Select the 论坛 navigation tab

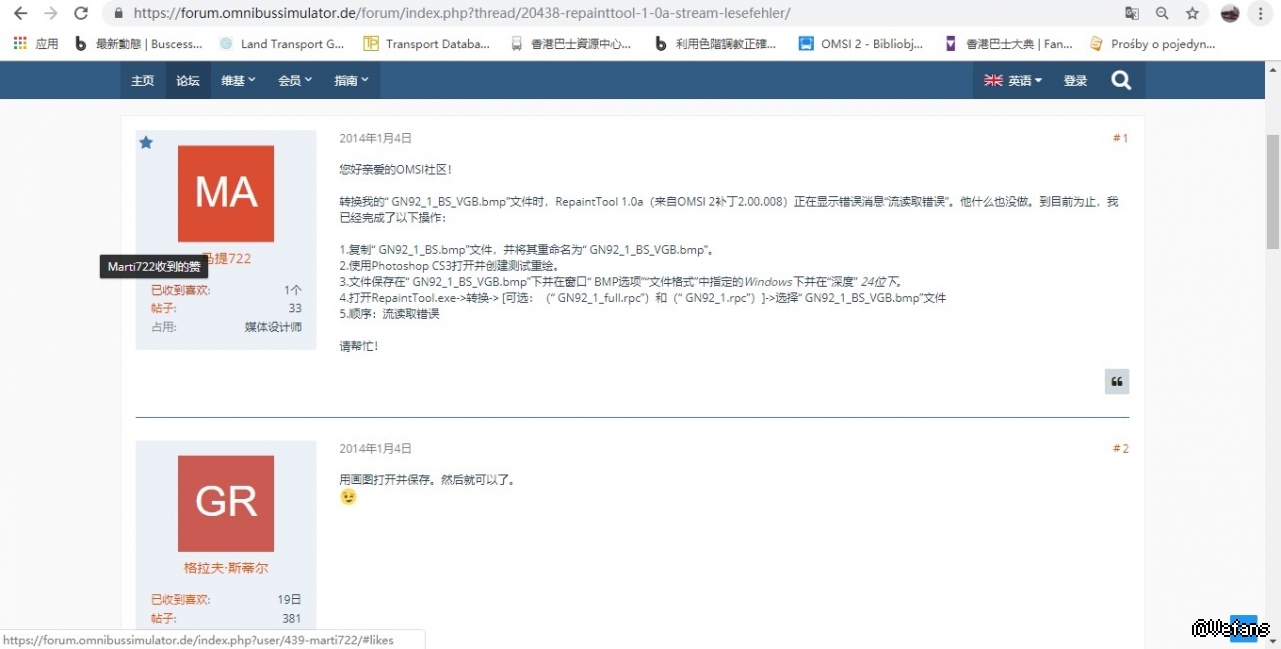click(188, 80)
